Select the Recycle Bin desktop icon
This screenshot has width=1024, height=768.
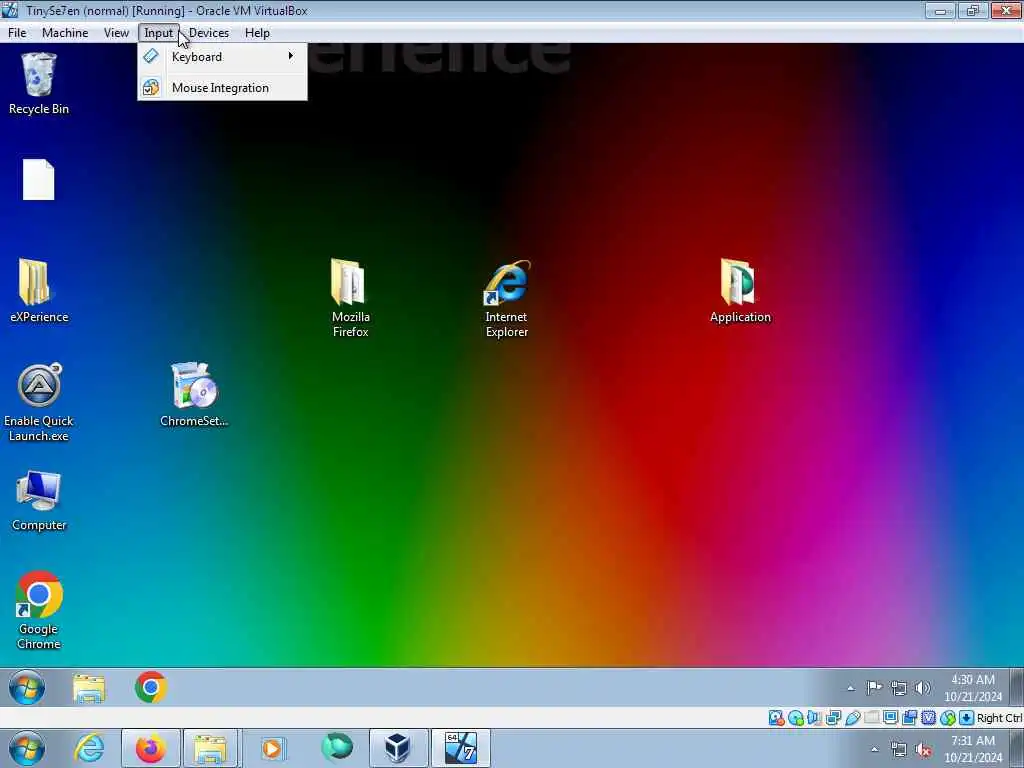(39, 84)
